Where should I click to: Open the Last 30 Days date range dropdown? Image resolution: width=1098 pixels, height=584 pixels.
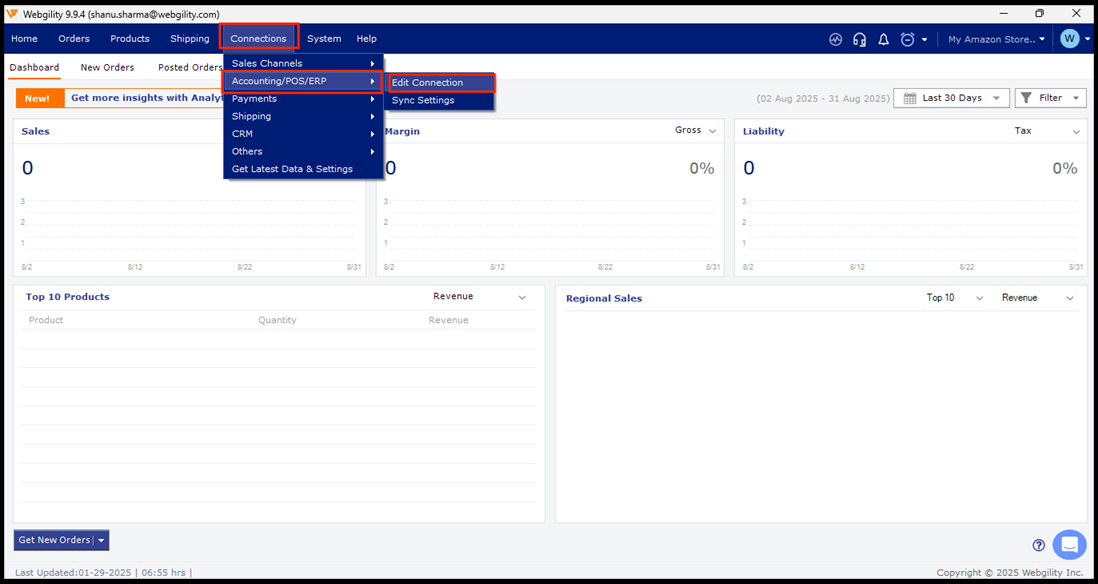[x=950, y=98]
